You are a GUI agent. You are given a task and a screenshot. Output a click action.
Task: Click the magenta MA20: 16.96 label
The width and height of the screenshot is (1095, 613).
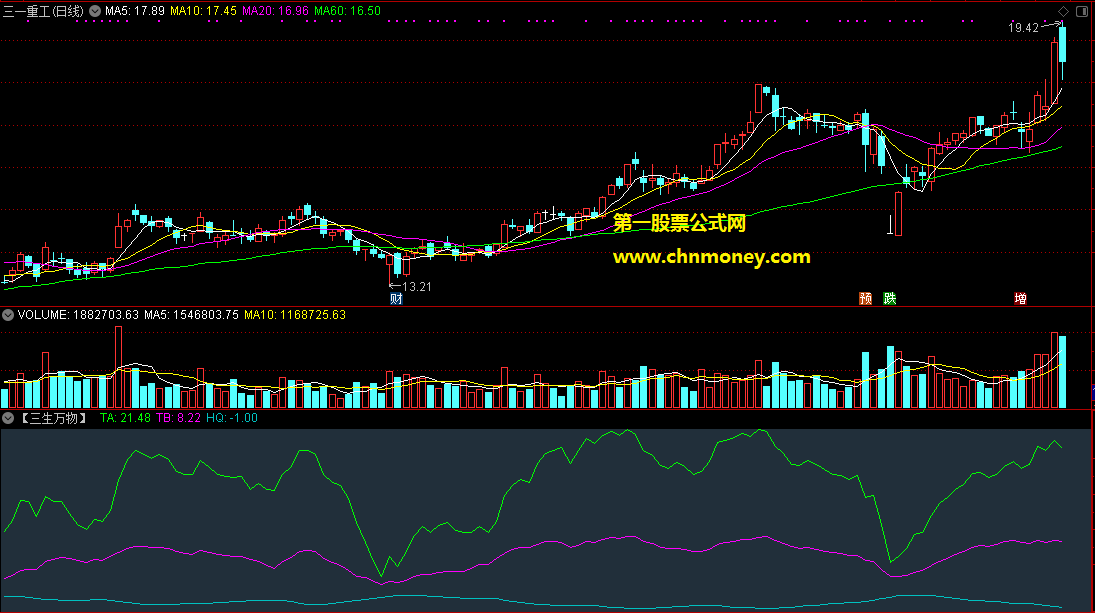(x=275, y=11)
